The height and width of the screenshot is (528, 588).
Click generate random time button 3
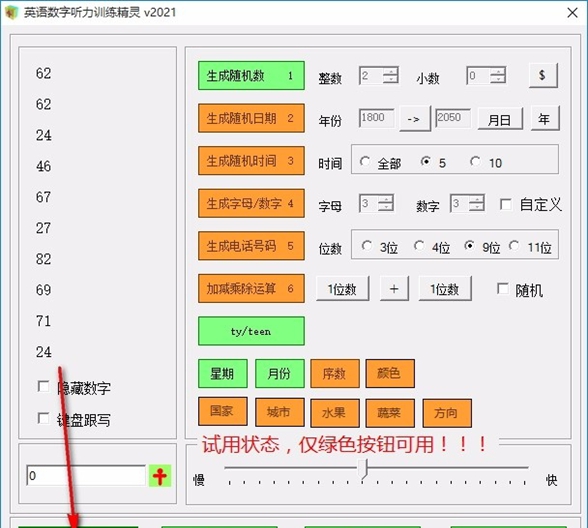[x=251, y=161]
